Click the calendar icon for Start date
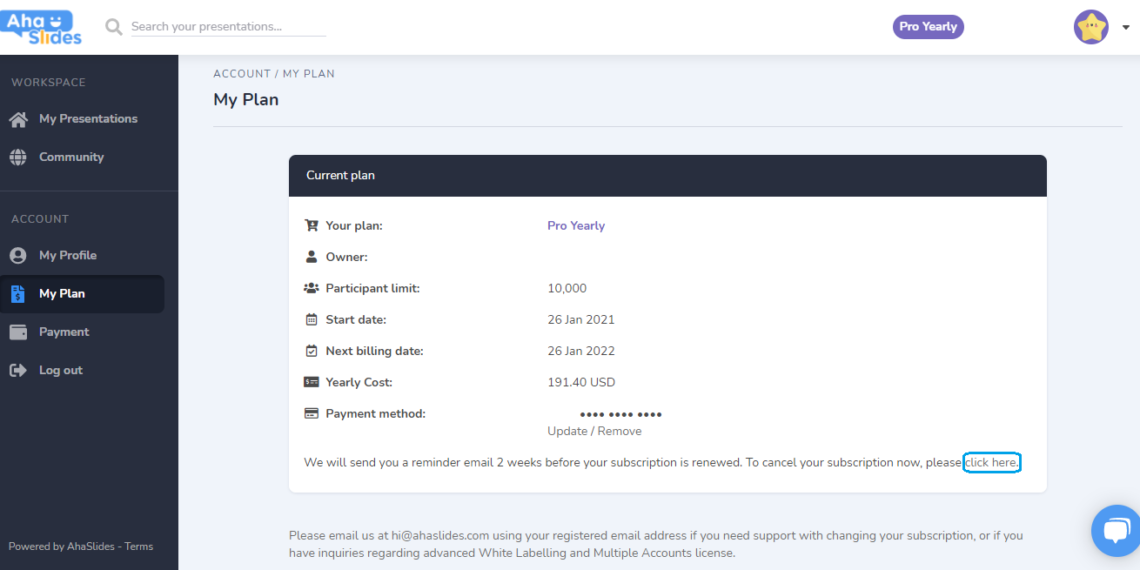 click(x=311, y=319)
